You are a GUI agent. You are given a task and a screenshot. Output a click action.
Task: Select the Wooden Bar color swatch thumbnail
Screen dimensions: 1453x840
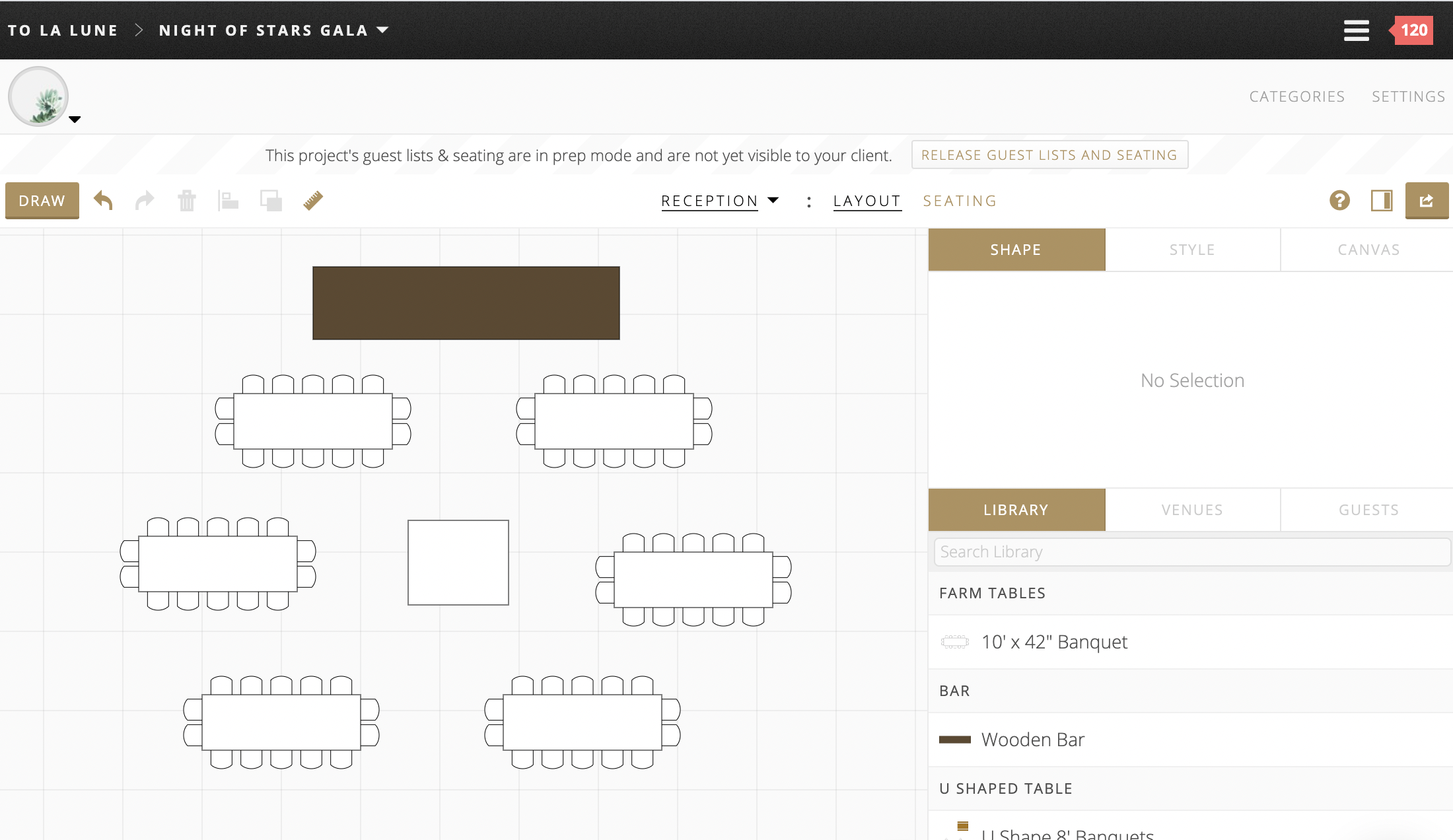(x=954, y=740)
